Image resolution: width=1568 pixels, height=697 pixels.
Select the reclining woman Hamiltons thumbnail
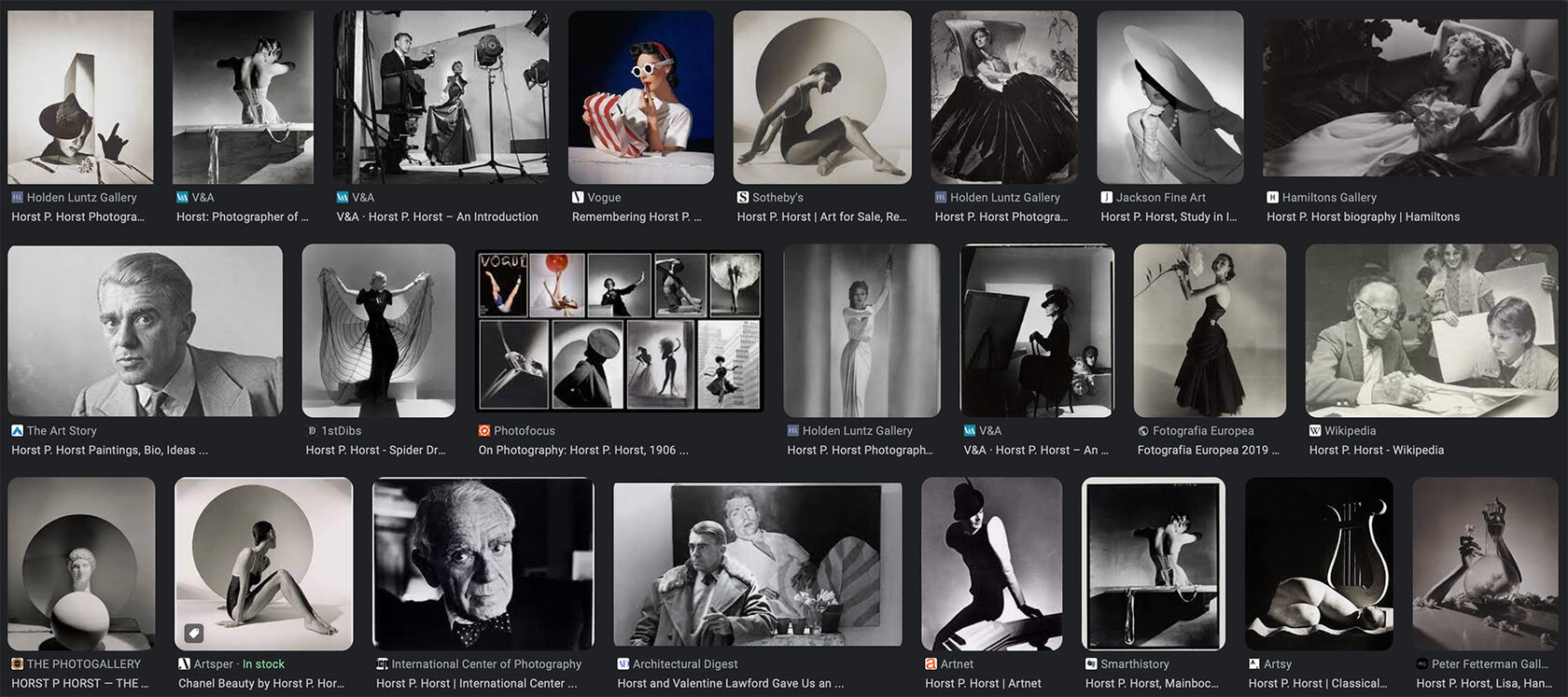(x=1410, y=97)
